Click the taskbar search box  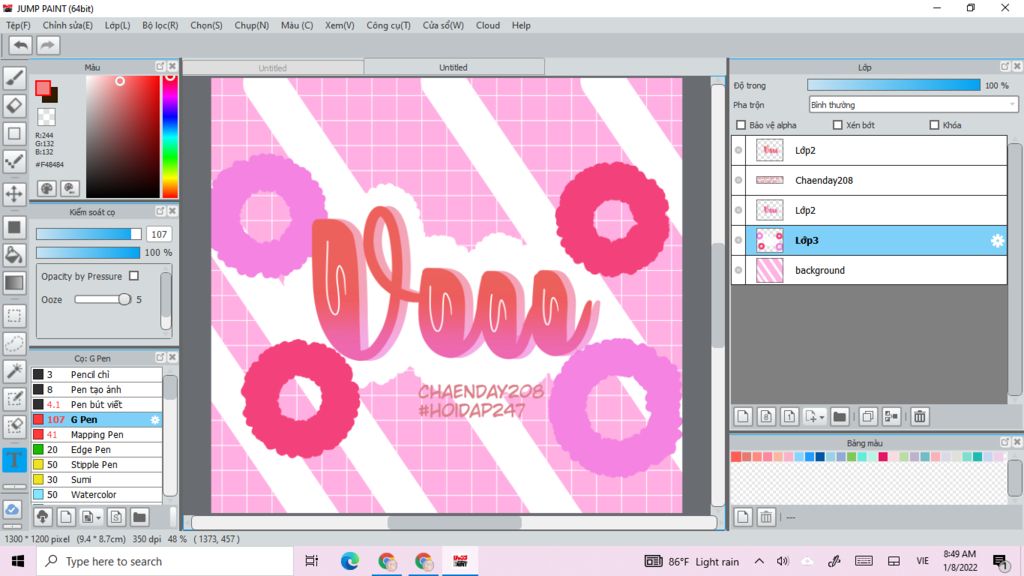[x=165, y=561]
